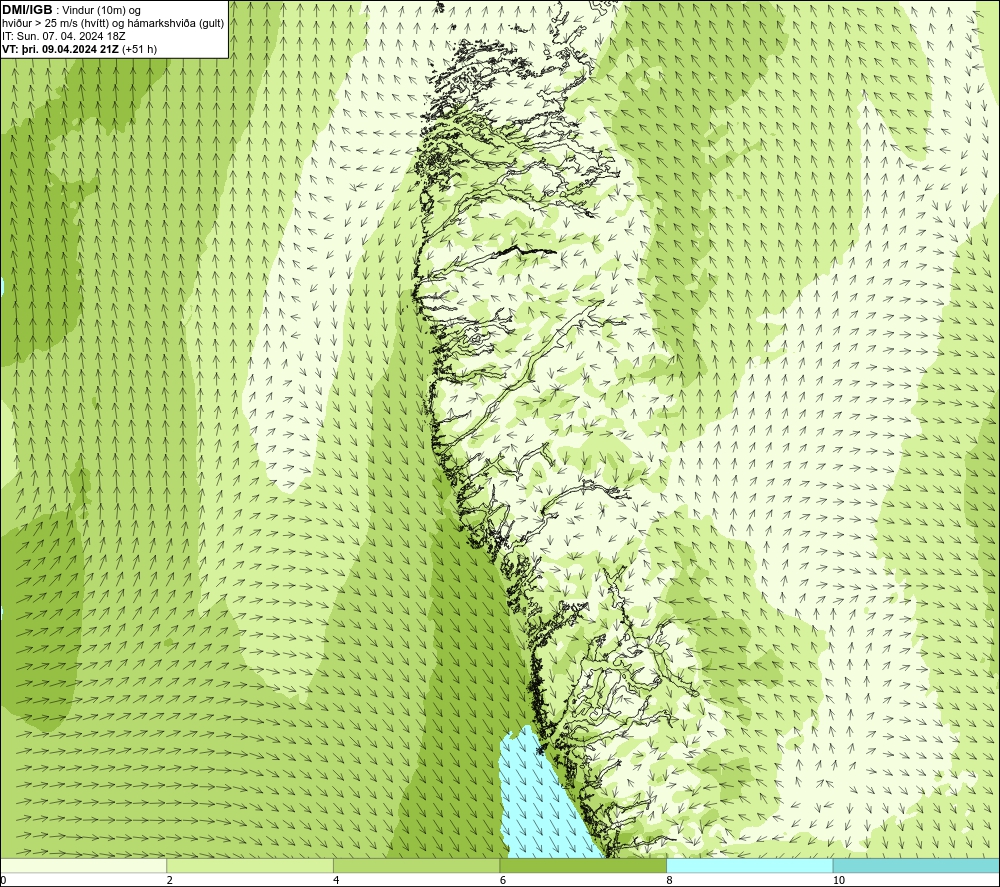Click the legend scale label "0"
Screen dimensions: 1000x887
3,881
